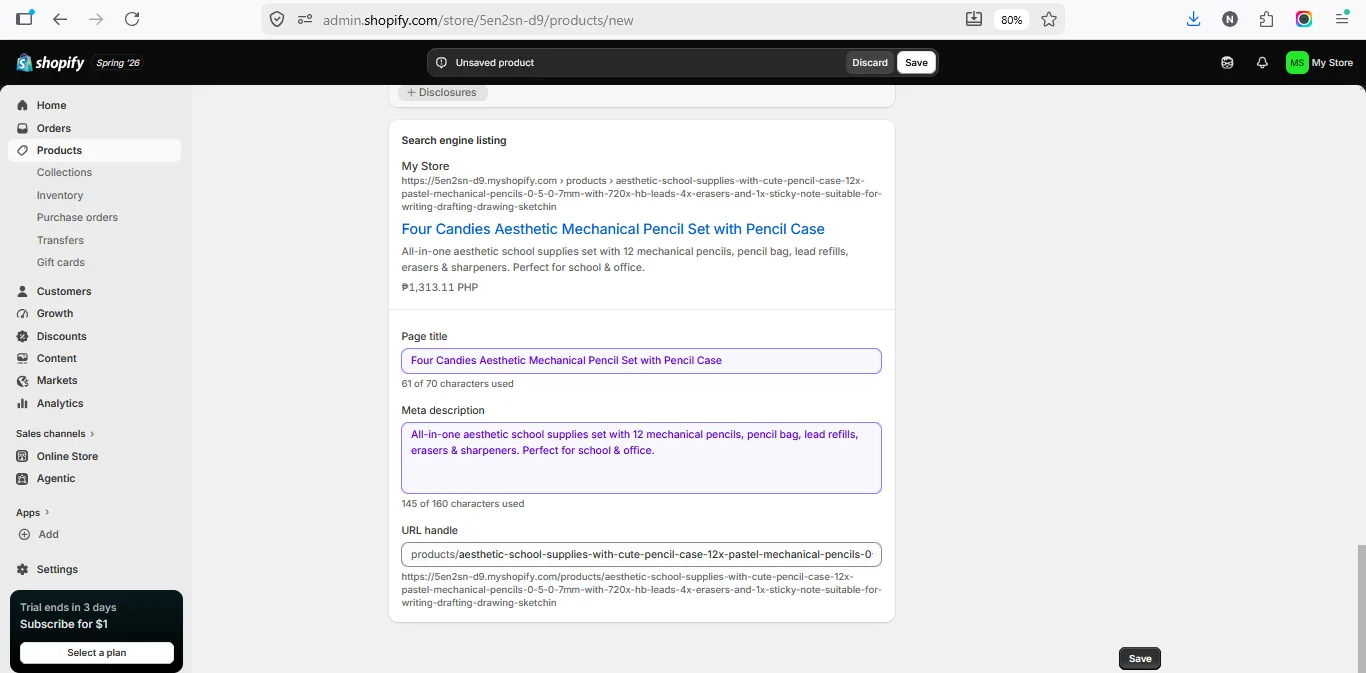
Task: Expand the Sales channels section
Action: coord(55,433)
